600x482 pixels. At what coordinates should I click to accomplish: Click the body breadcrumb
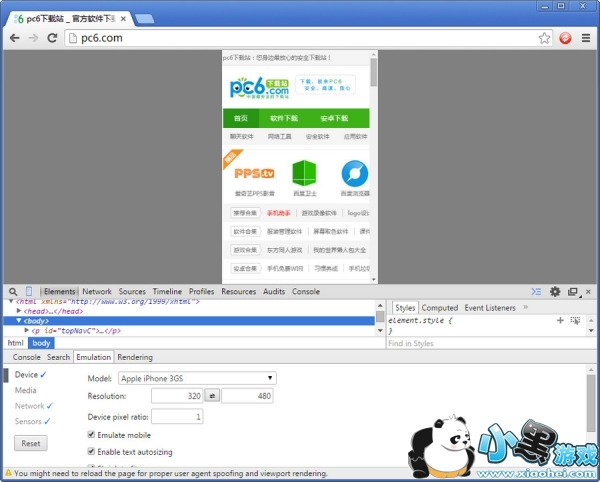point(41,343)
